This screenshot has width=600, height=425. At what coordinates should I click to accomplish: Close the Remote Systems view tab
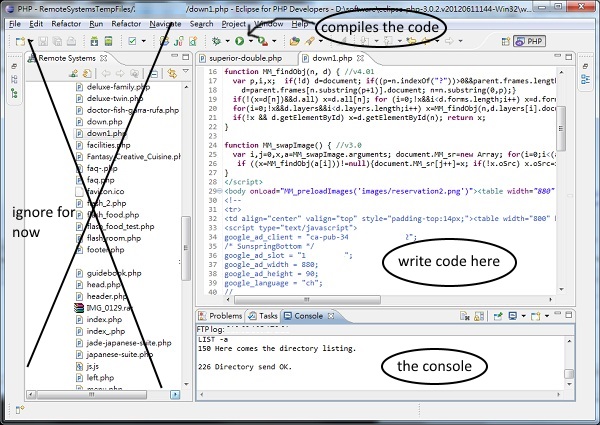pyautogui.click(x=103, y=58)
